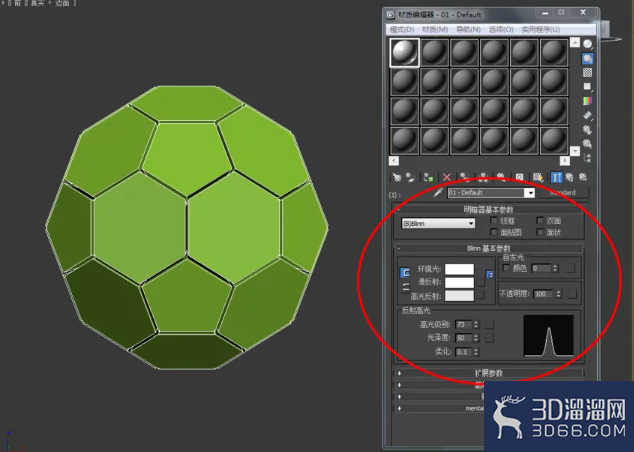This screenshot has width=634, height=452.
Task: Click Select by Material icon
Action: [x=588, y=144]
